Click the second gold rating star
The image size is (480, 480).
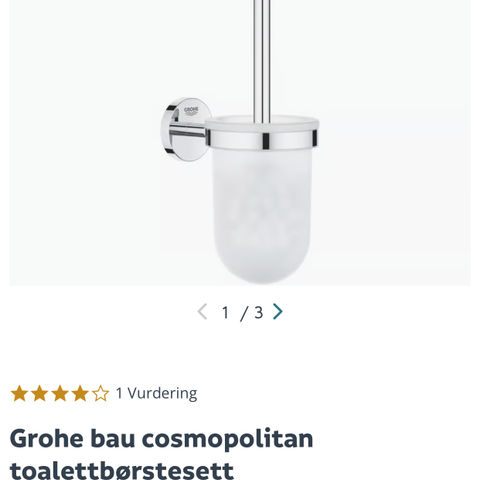pyautogui.click(x=39, y=393)
